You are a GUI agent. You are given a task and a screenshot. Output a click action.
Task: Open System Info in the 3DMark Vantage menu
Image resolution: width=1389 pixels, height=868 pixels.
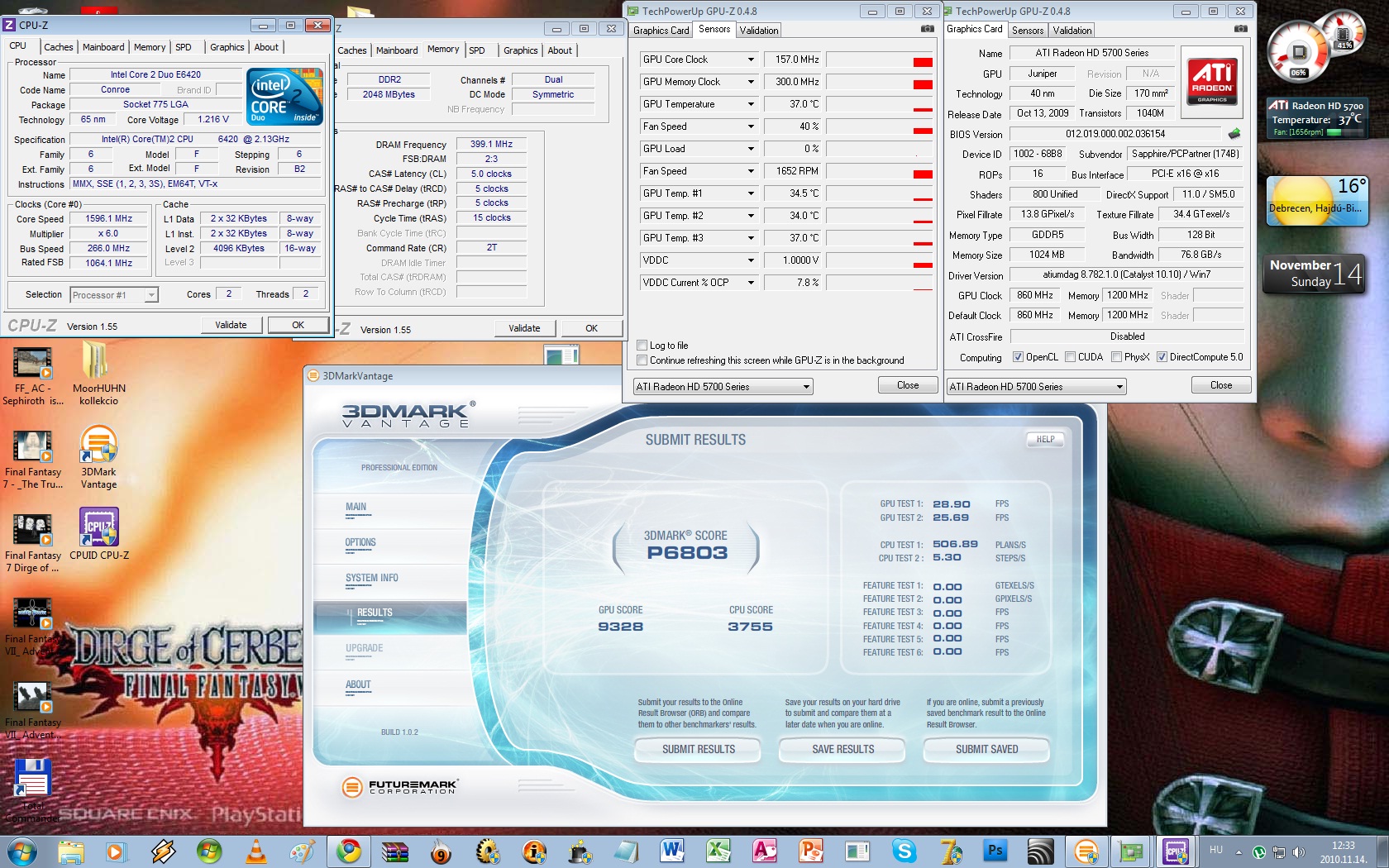372,579
